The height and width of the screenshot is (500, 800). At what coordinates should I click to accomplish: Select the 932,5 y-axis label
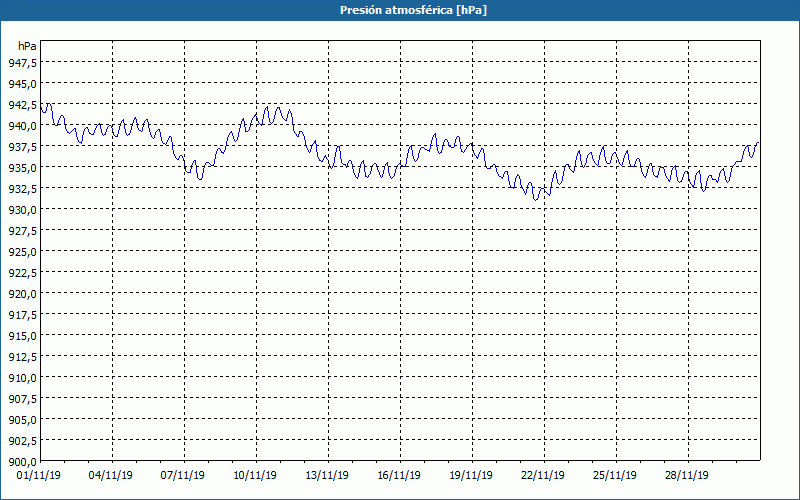click(x=22, y=189)
